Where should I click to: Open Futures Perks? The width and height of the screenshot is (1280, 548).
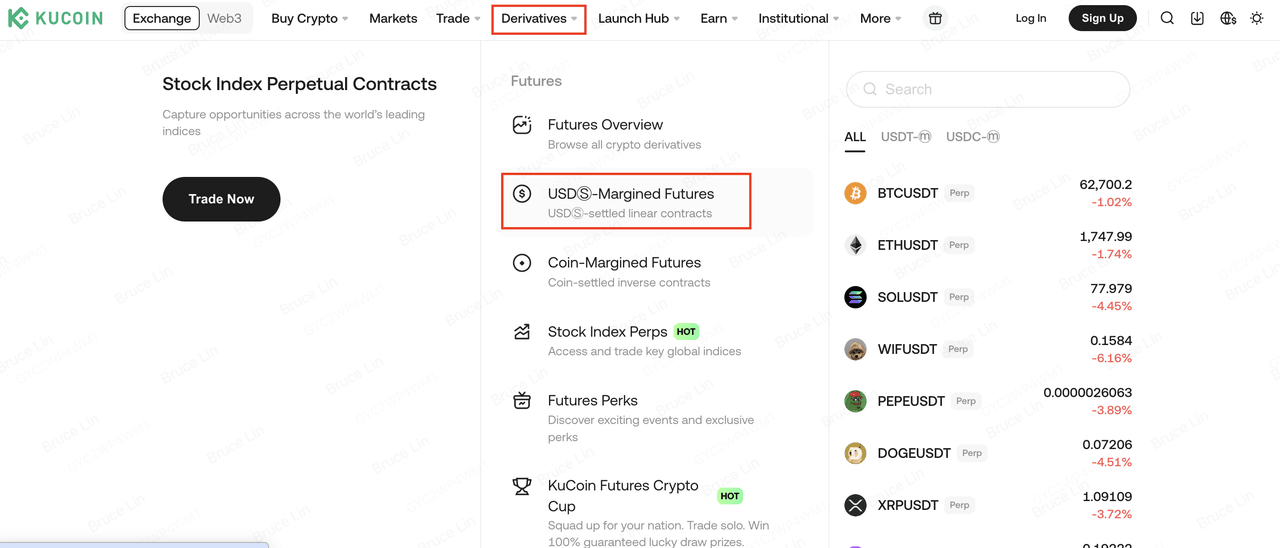click(x=658, y=418)
